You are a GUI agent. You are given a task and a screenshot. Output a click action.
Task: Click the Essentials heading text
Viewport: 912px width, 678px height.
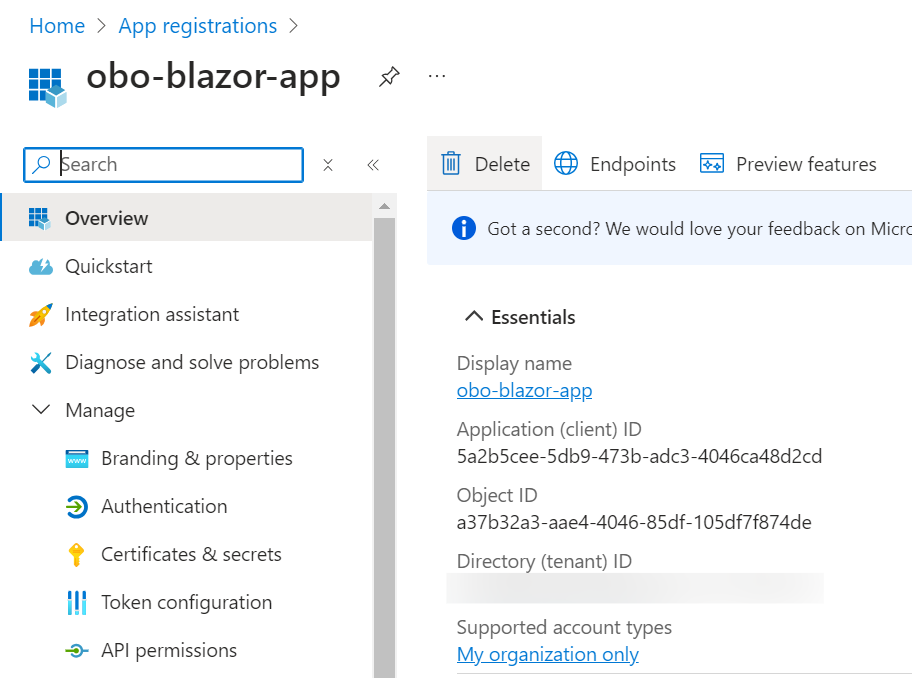pos(533,317)
